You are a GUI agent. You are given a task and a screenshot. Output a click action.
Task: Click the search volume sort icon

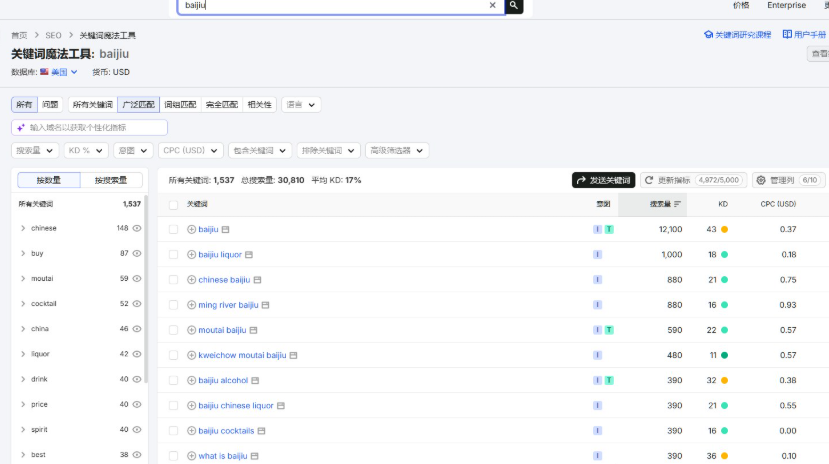pos(677,204)
